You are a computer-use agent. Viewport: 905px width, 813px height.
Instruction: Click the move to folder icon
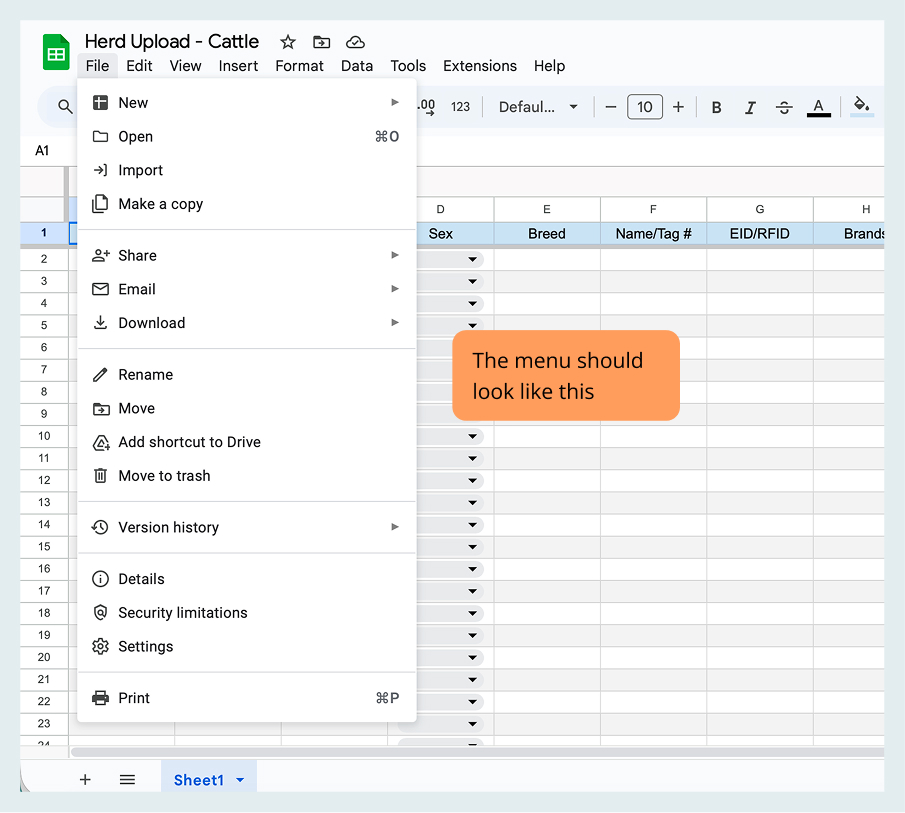321,42
